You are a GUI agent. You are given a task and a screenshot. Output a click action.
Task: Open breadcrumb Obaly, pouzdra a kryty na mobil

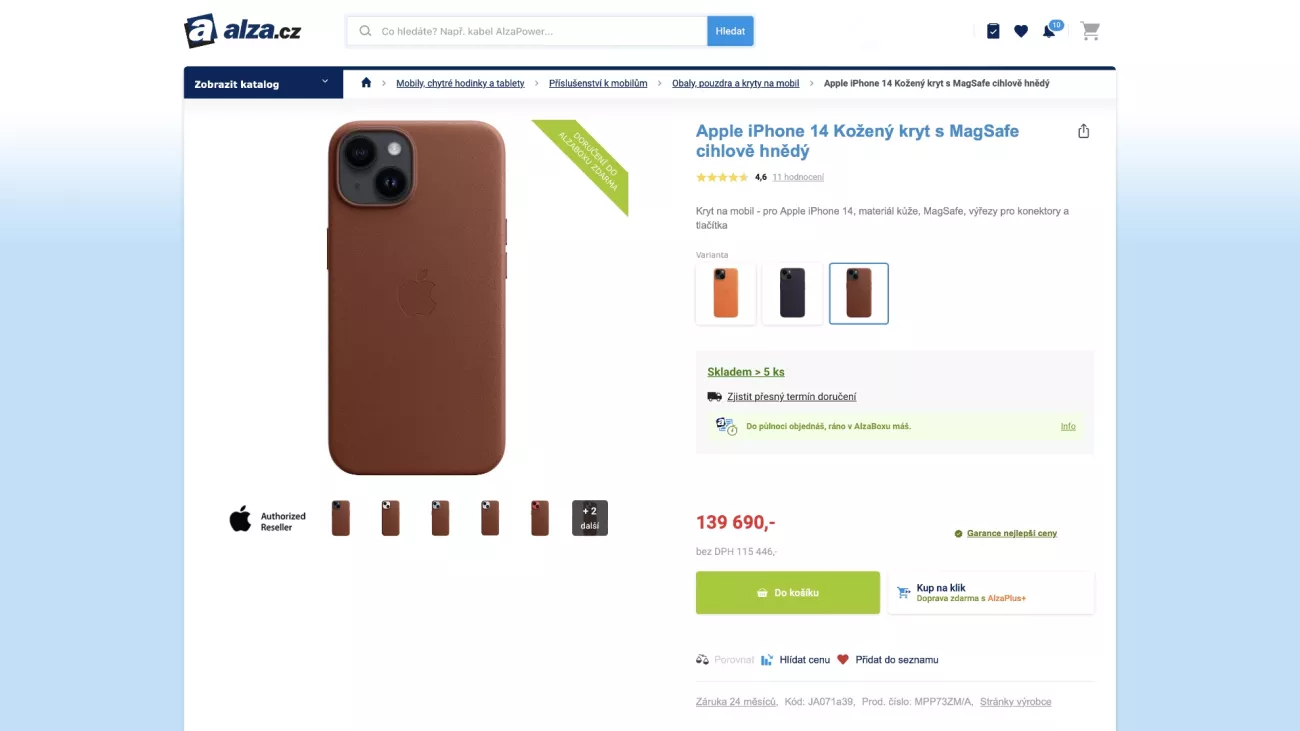pos(735,83)
